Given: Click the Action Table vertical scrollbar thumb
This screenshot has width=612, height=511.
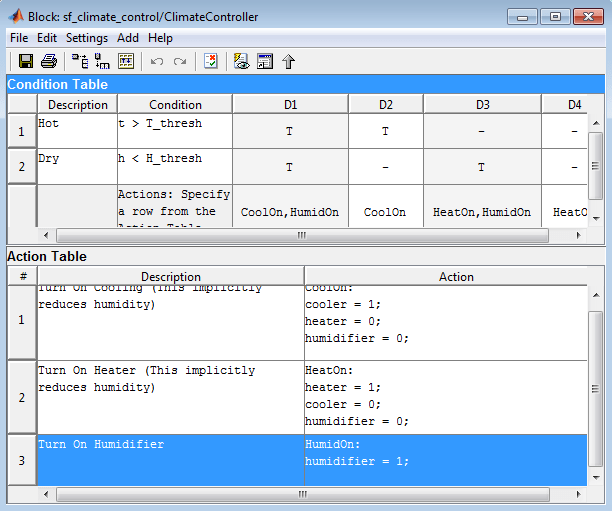Looking at the screenshot, I should (596, 388).
